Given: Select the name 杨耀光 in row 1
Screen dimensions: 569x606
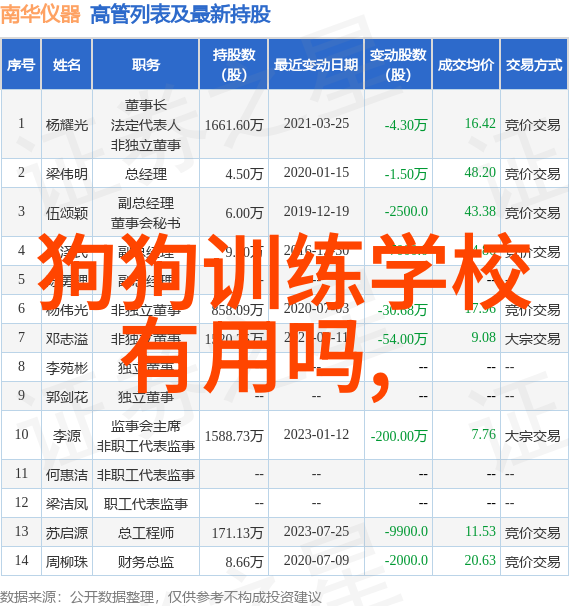Looking at the screenshot, I should (x=67, y=125).
